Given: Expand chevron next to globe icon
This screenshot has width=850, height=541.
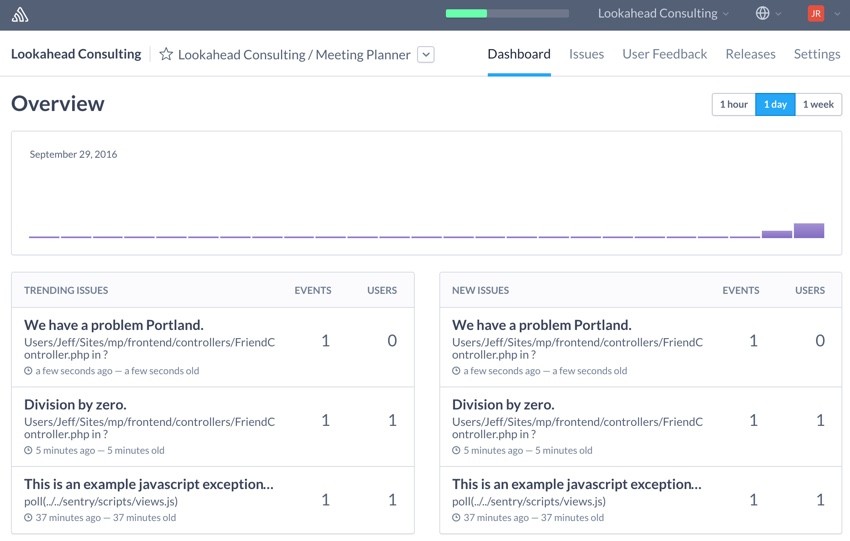Looking at the screenshot, I should [x=778, y=14].
